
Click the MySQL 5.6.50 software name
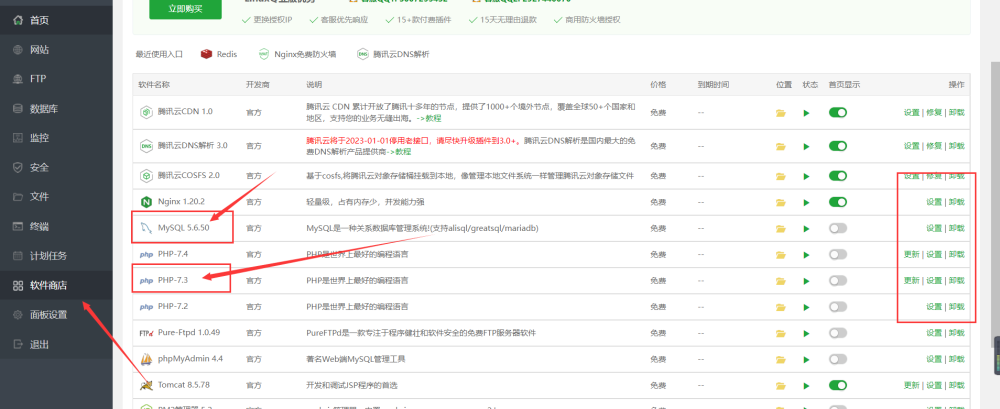coord(184,228)
